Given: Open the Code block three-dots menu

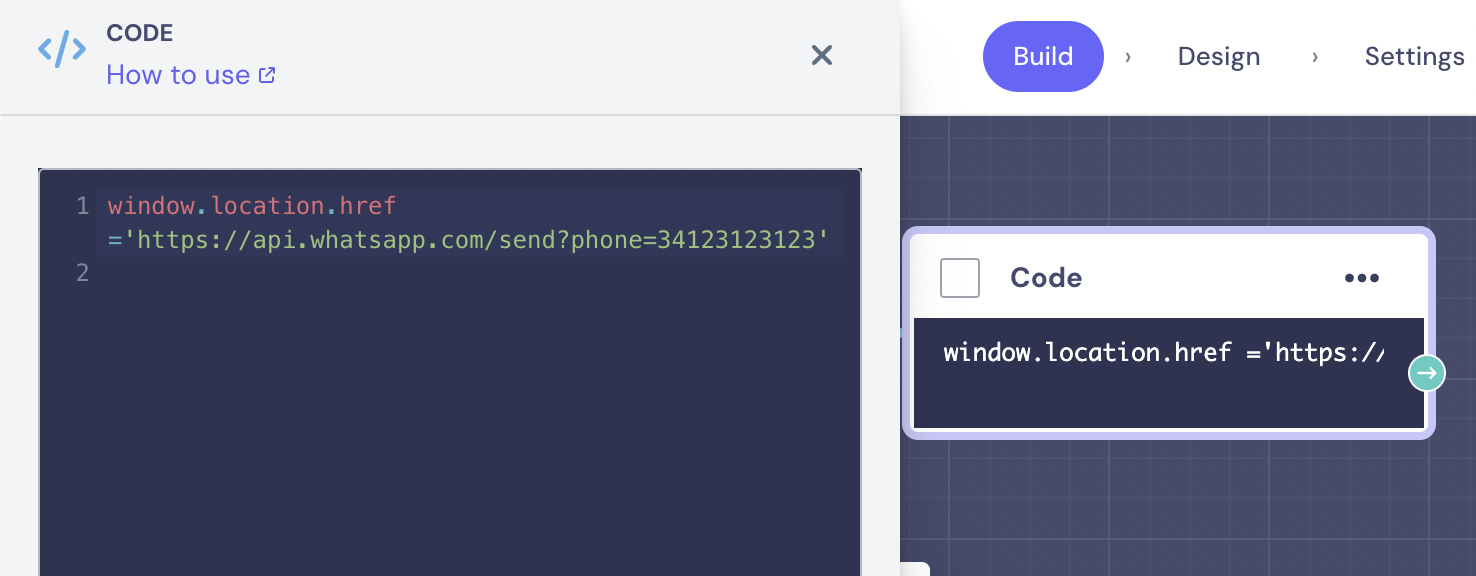Looking at the screenshot, I should (1362, 278).
